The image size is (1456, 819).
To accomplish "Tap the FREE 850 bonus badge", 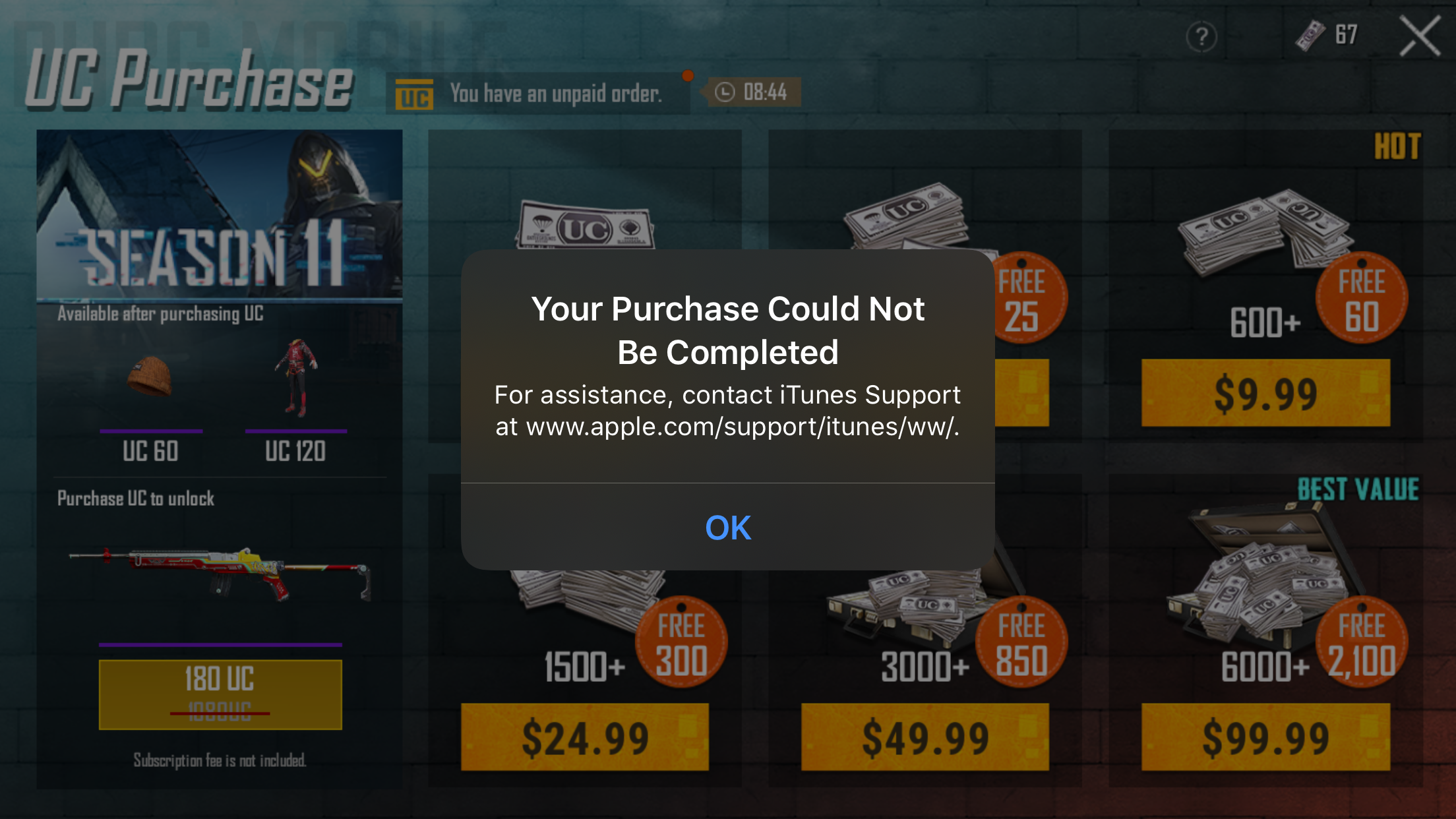I will [x=1021, y=642].
